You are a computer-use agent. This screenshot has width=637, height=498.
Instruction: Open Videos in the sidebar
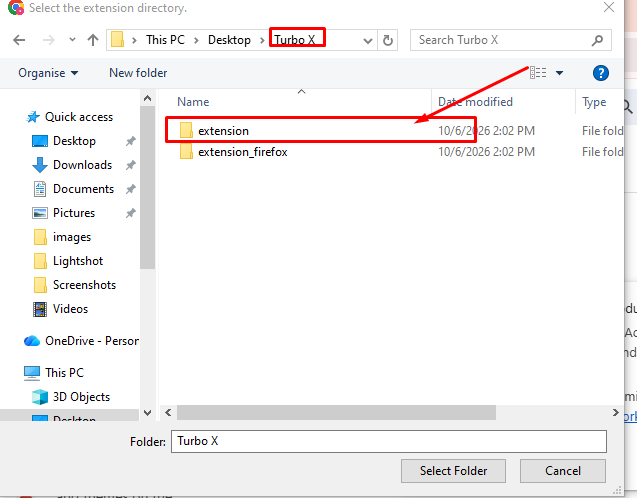[x=70, y=309]
